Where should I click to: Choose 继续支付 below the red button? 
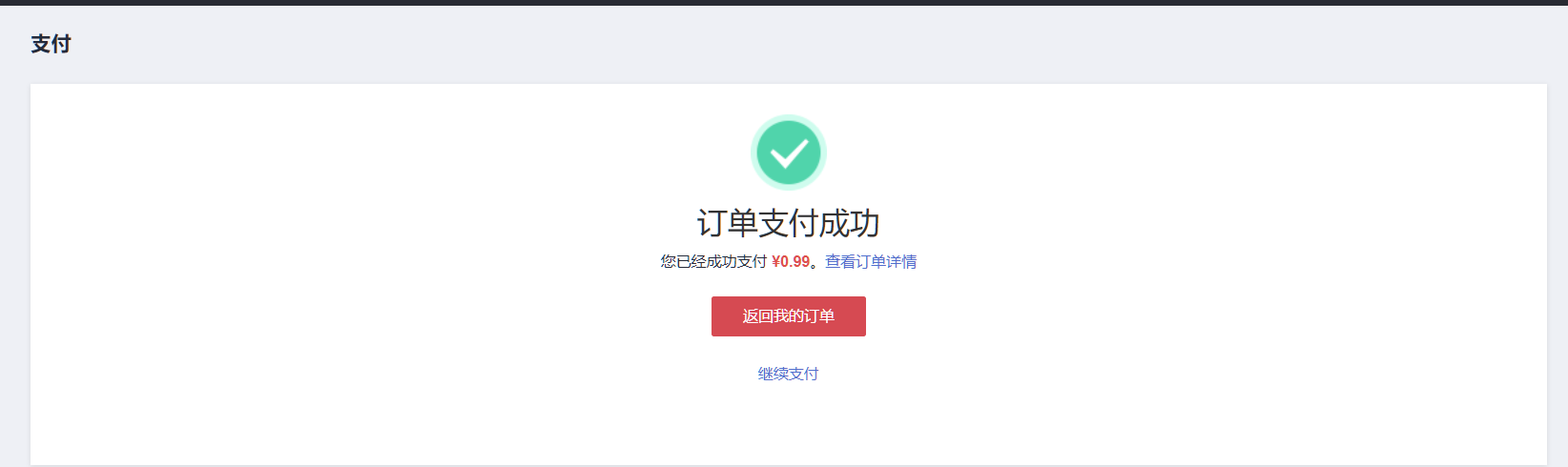tap(789, 374)
